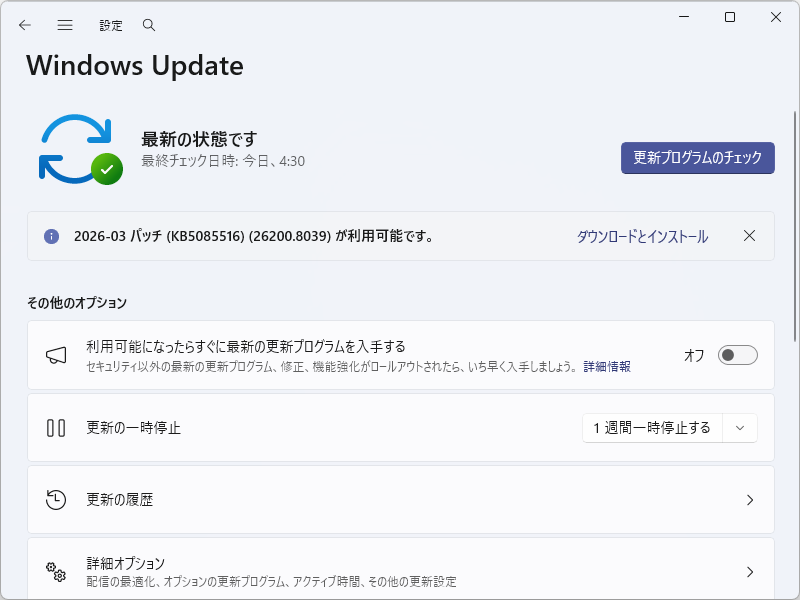
Task: Open the hamburger navigation menu
Action: [x=64, y=24]
